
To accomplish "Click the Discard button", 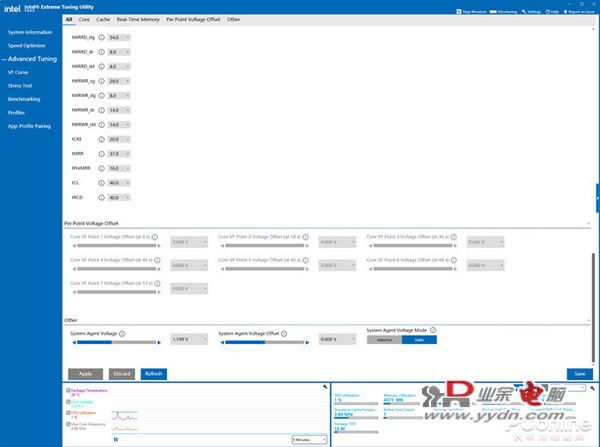I will tap(122, 374).
